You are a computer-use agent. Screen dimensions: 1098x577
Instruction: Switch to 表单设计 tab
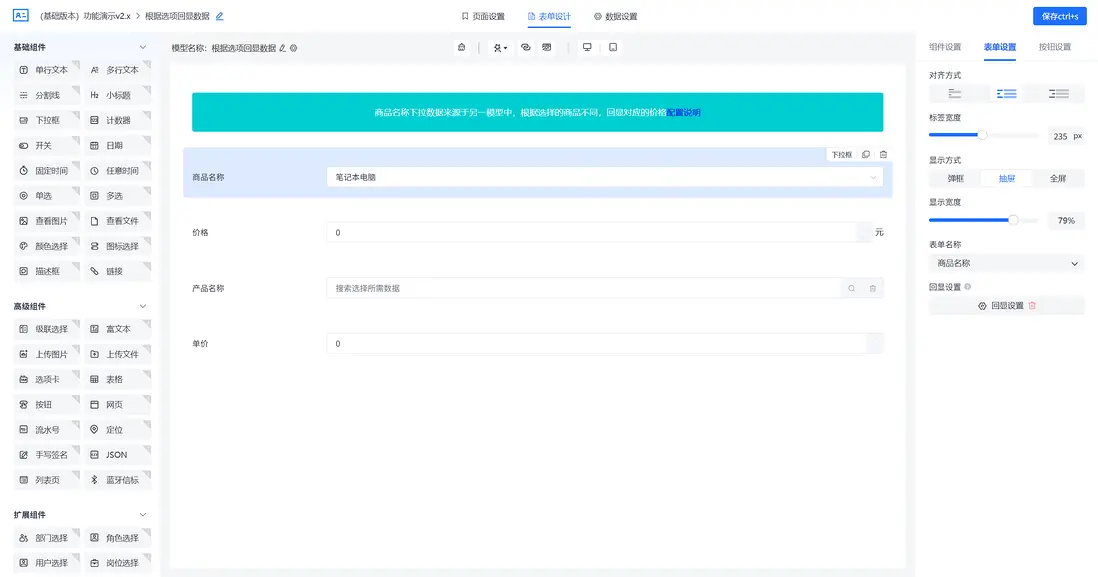[549, 16]
